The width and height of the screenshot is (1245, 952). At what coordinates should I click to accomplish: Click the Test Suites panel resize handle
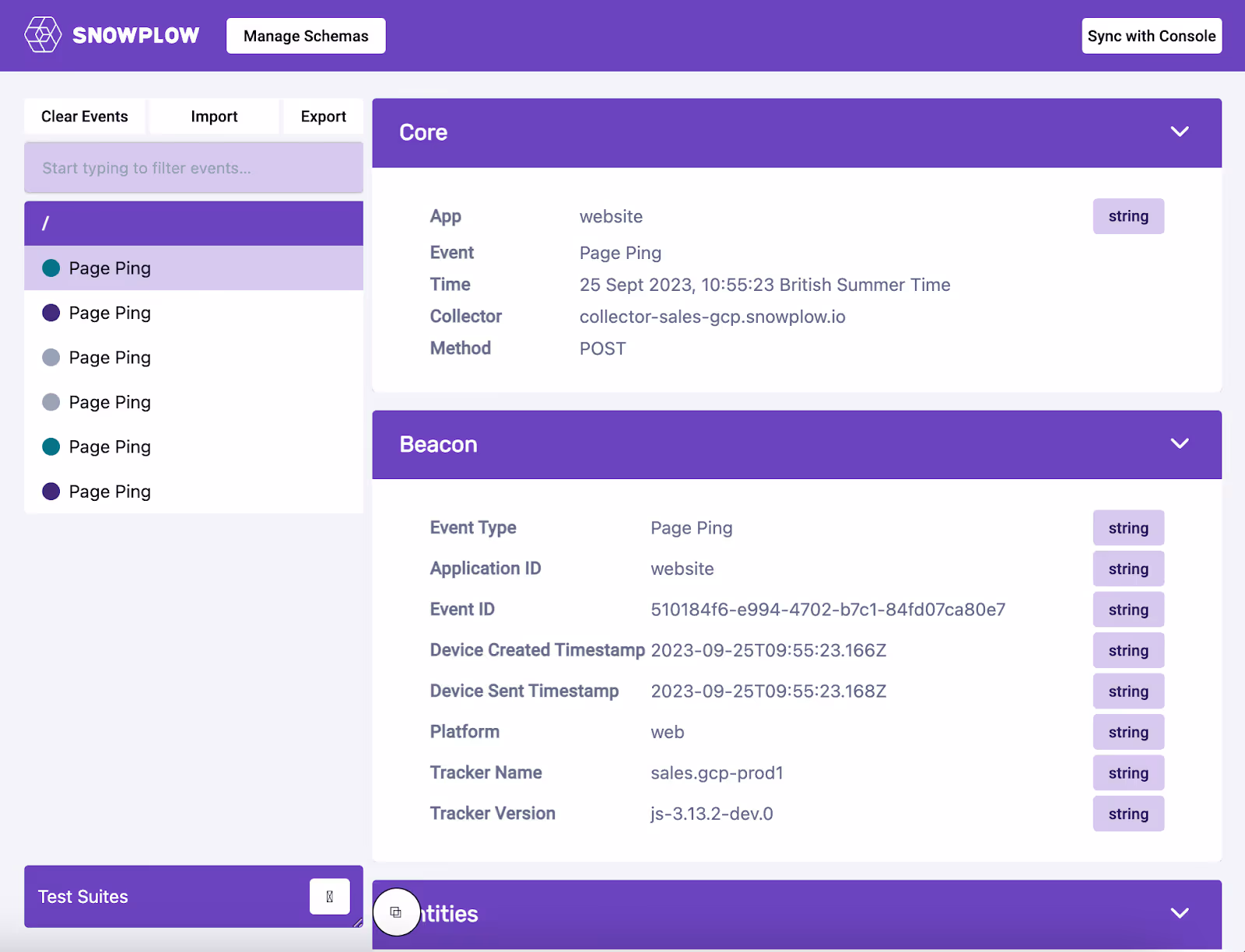[x=358, y=922]
